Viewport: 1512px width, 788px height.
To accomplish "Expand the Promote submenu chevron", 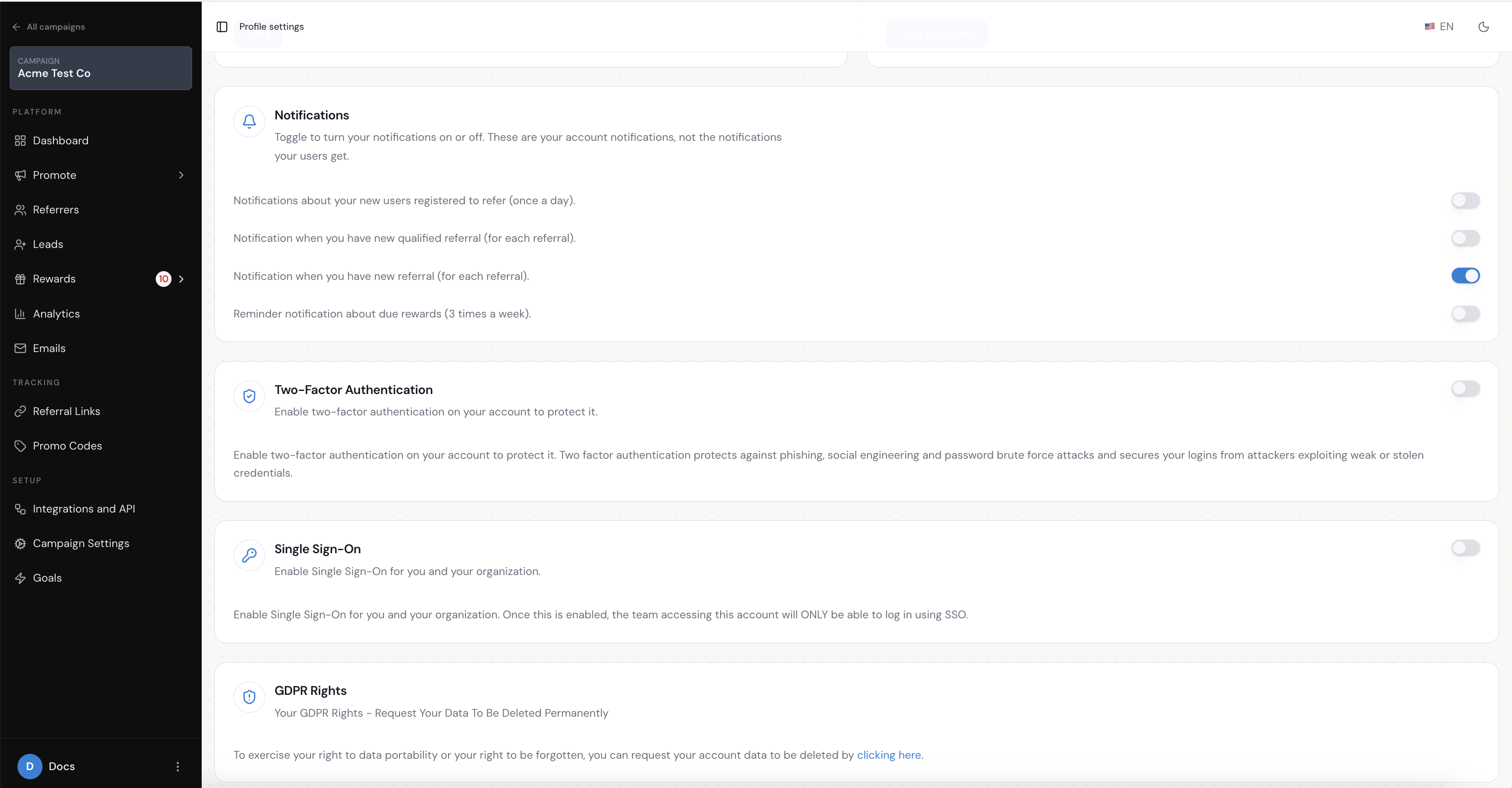I will [x=182, y=175].
